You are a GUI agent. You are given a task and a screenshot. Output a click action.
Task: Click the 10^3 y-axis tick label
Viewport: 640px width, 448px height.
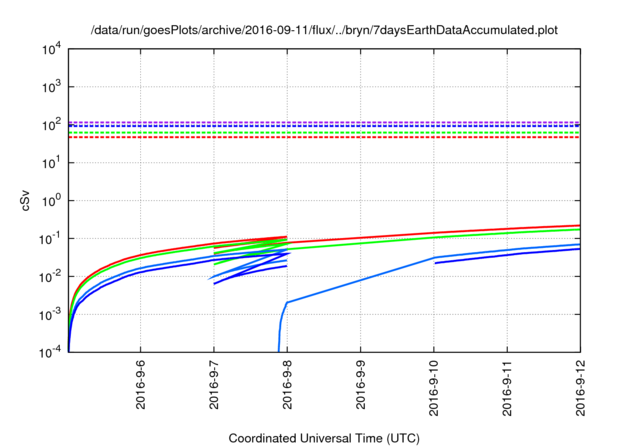click(51, 87)
